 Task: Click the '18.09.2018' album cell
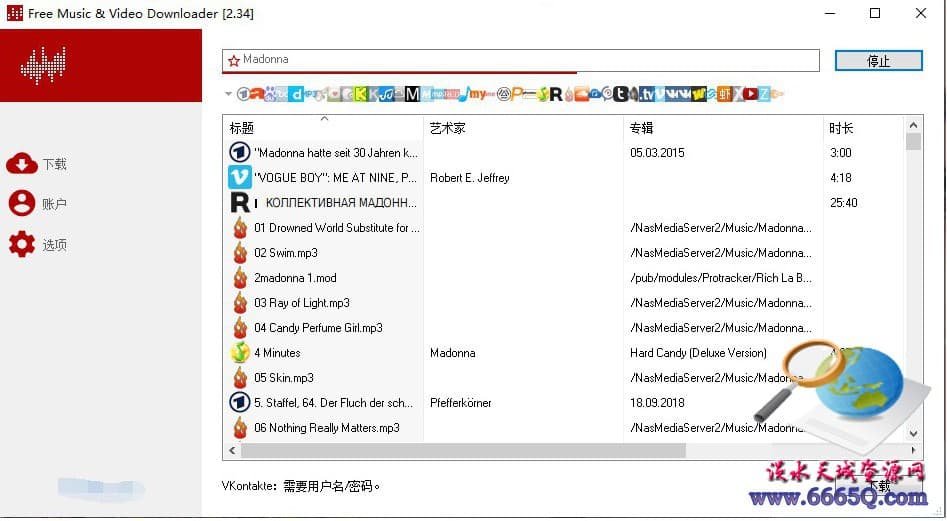click(657, 403)
